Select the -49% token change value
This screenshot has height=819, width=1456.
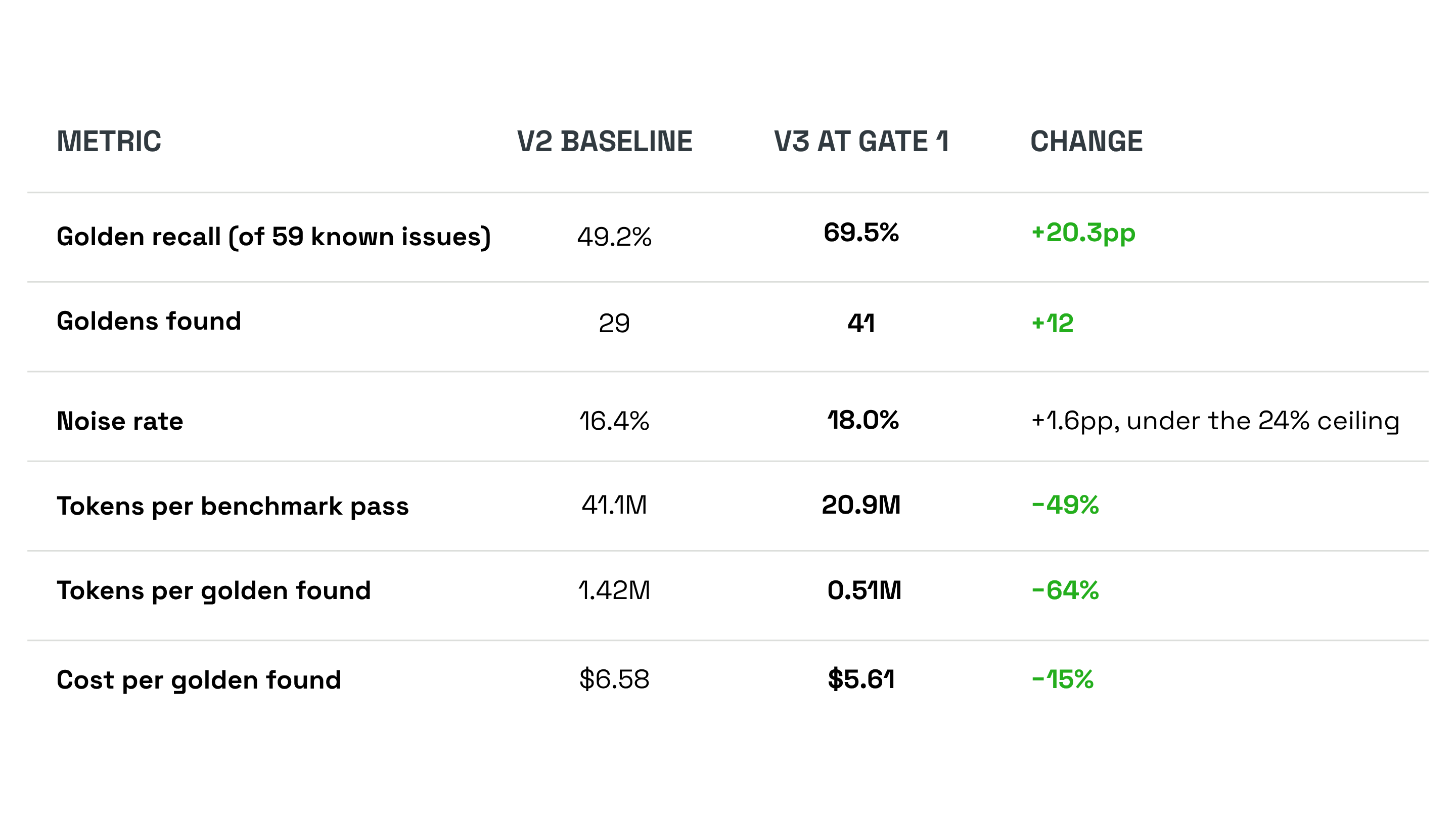pyautogui.click(x=1065, y=505)
